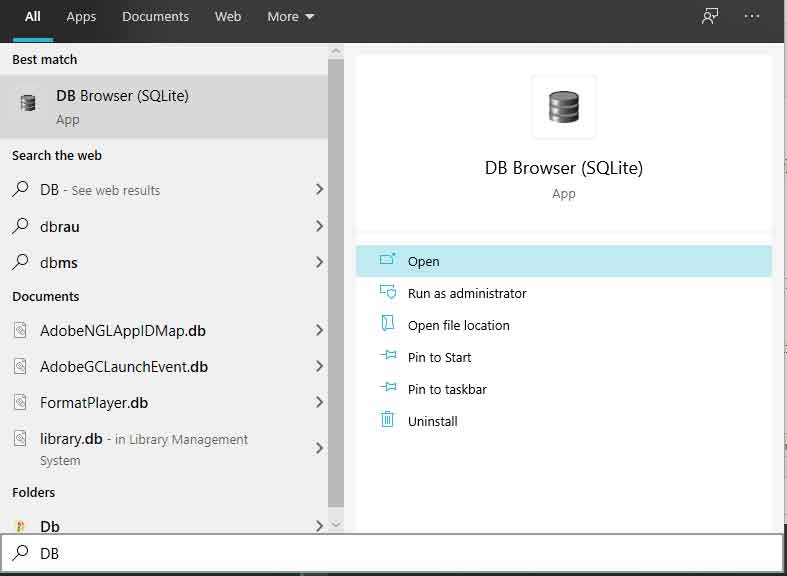Click the magnifier icon beside dbms

point(21,261)
